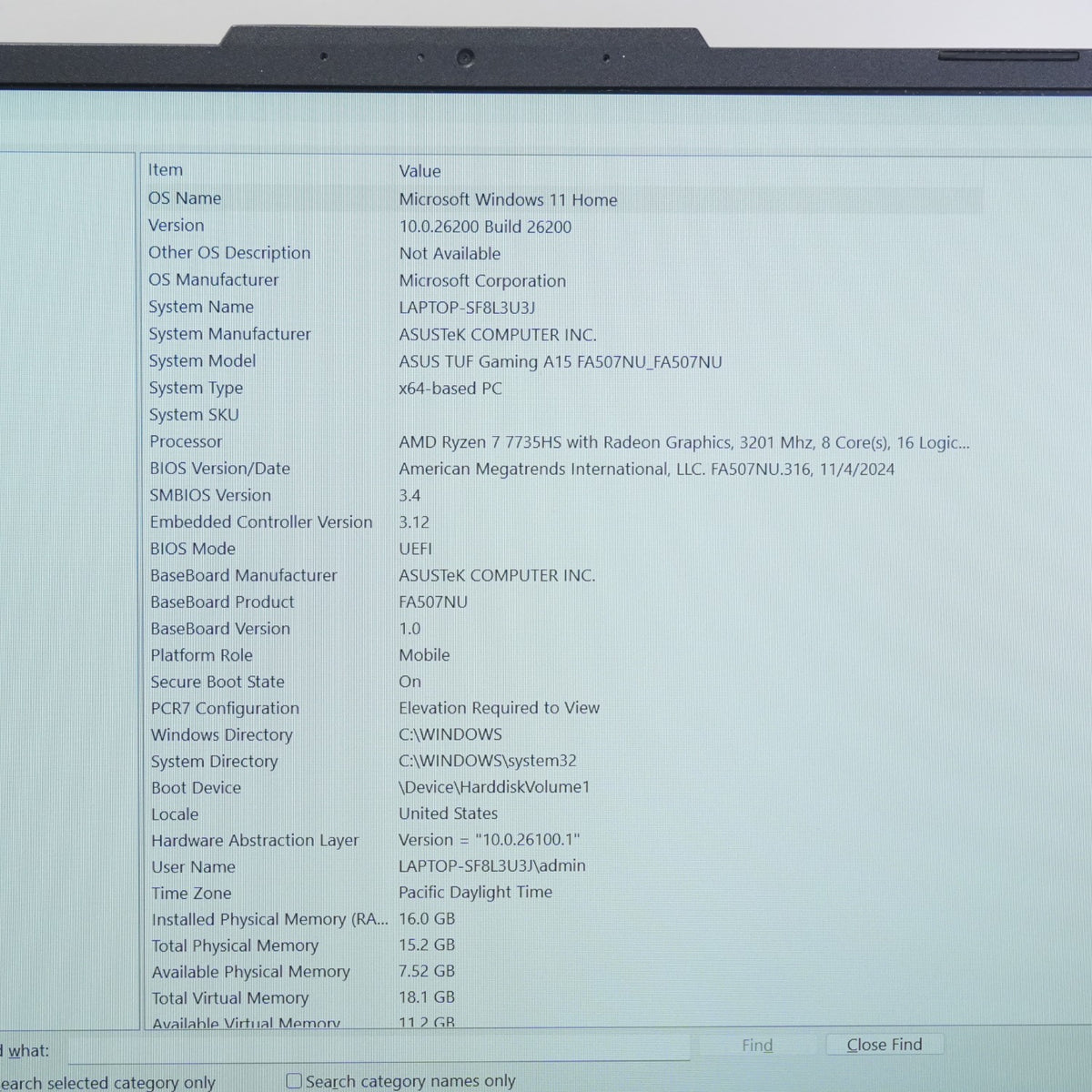
Task: Select the Total Virtual Memory row
Action: 564,999
